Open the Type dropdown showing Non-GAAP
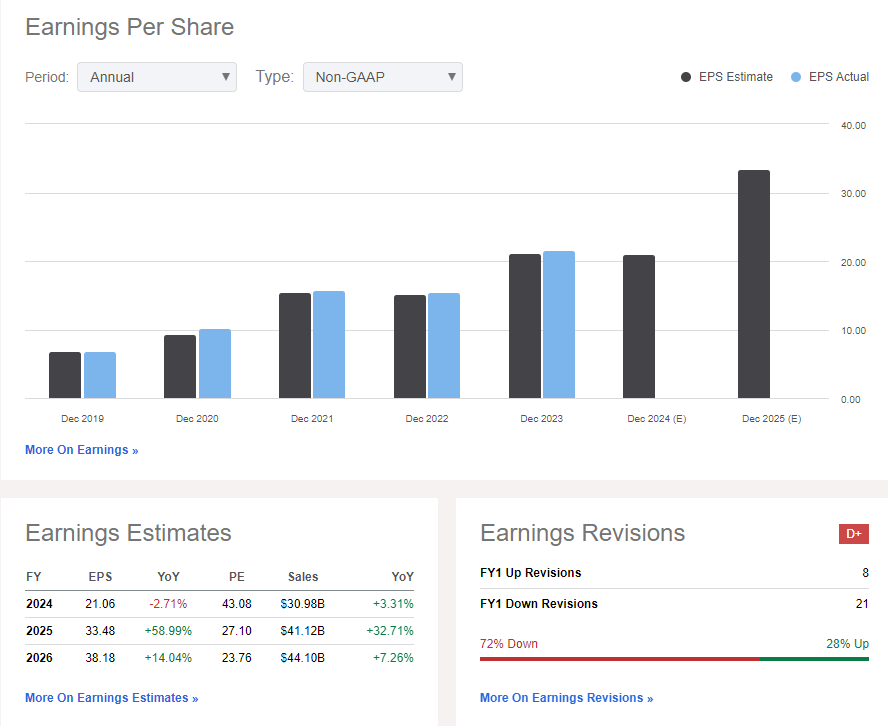The height and width of the screenshot is (726, 888). (383, 77)
